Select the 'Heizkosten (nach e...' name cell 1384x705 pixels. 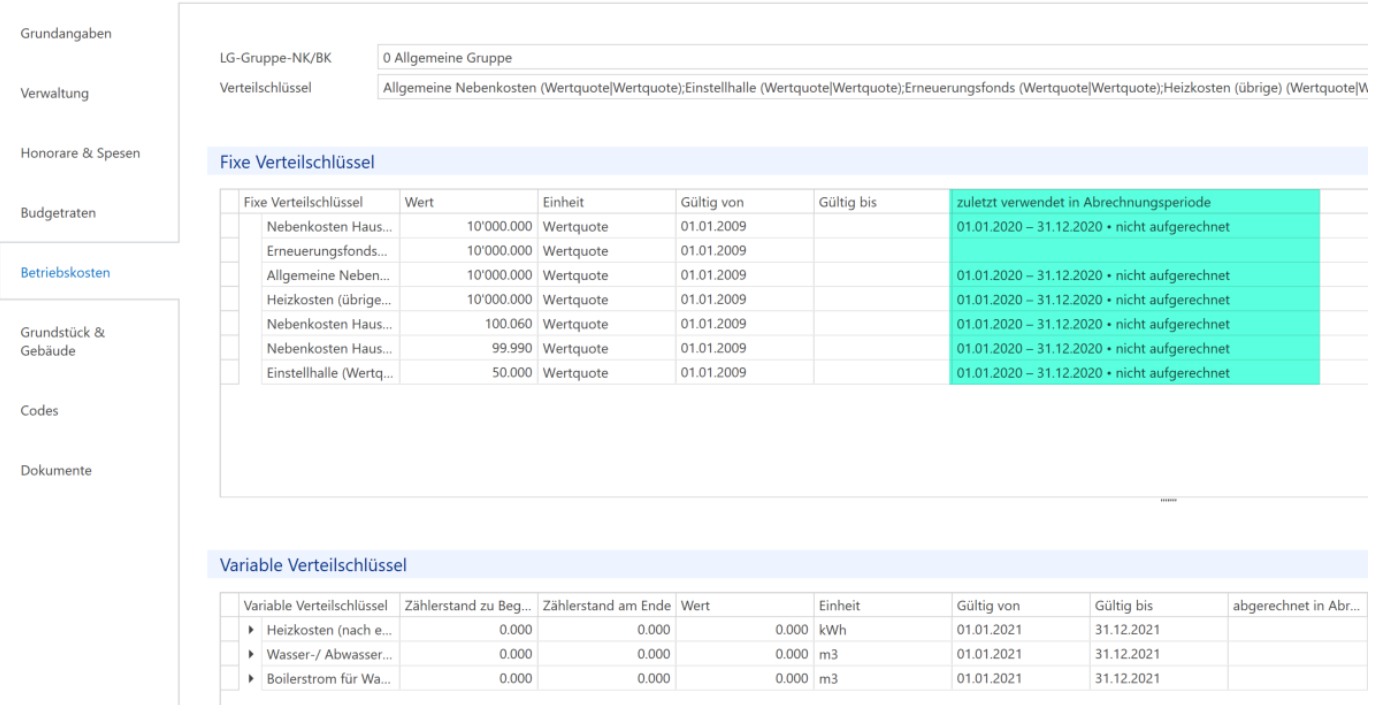coord(329,630)
